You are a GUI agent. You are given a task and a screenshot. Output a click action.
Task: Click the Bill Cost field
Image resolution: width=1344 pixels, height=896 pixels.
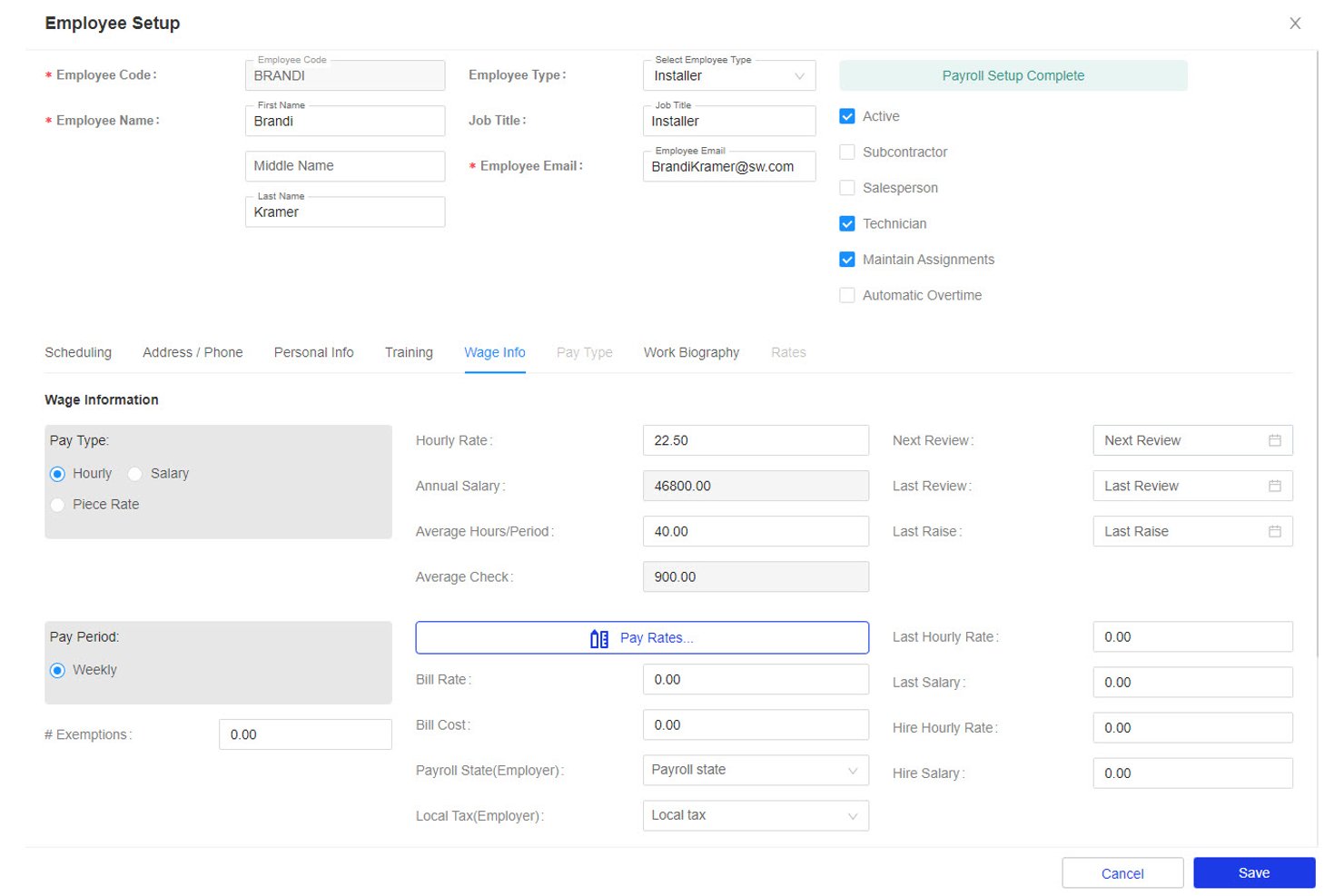coord(756,724)
